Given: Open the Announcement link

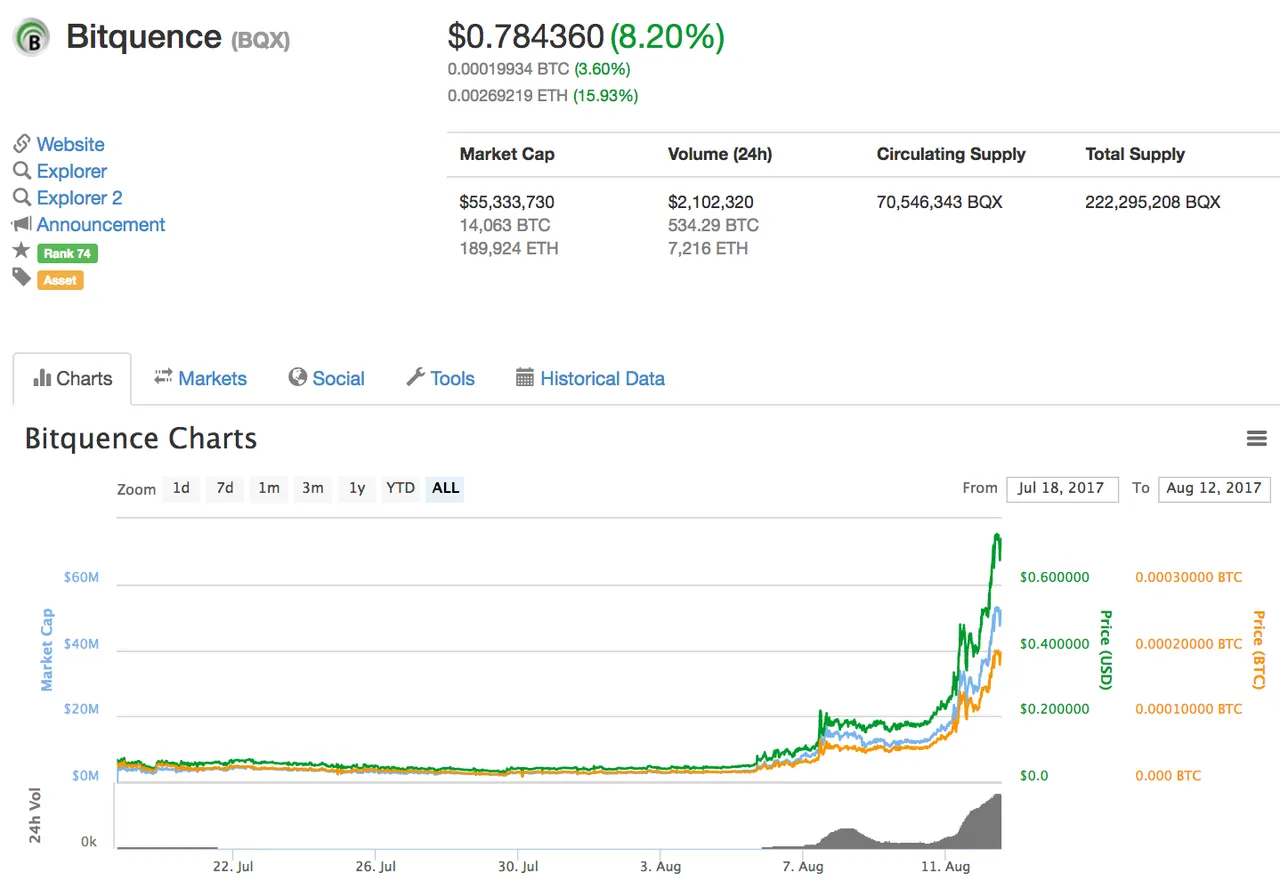Looking at the screenshot, I should coord(101,224).
